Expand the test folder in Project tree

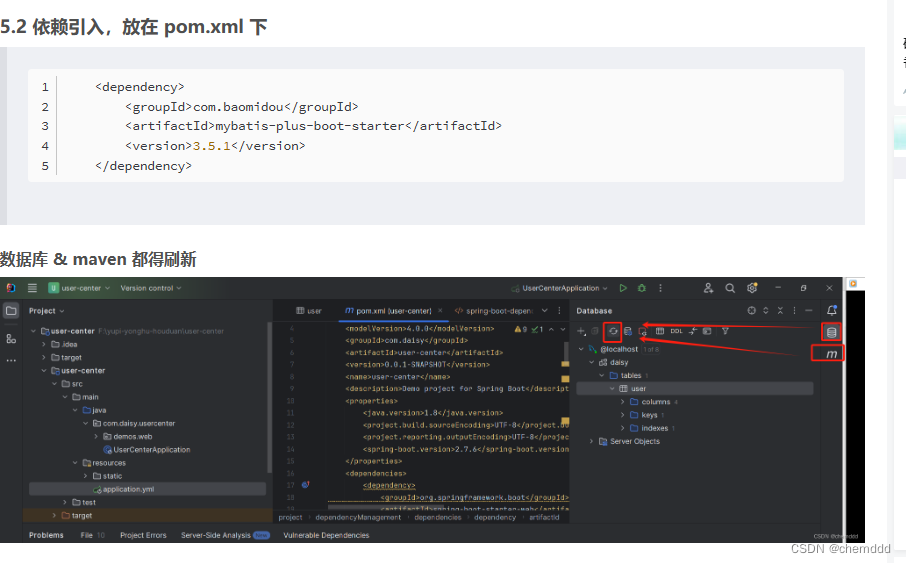65,502
